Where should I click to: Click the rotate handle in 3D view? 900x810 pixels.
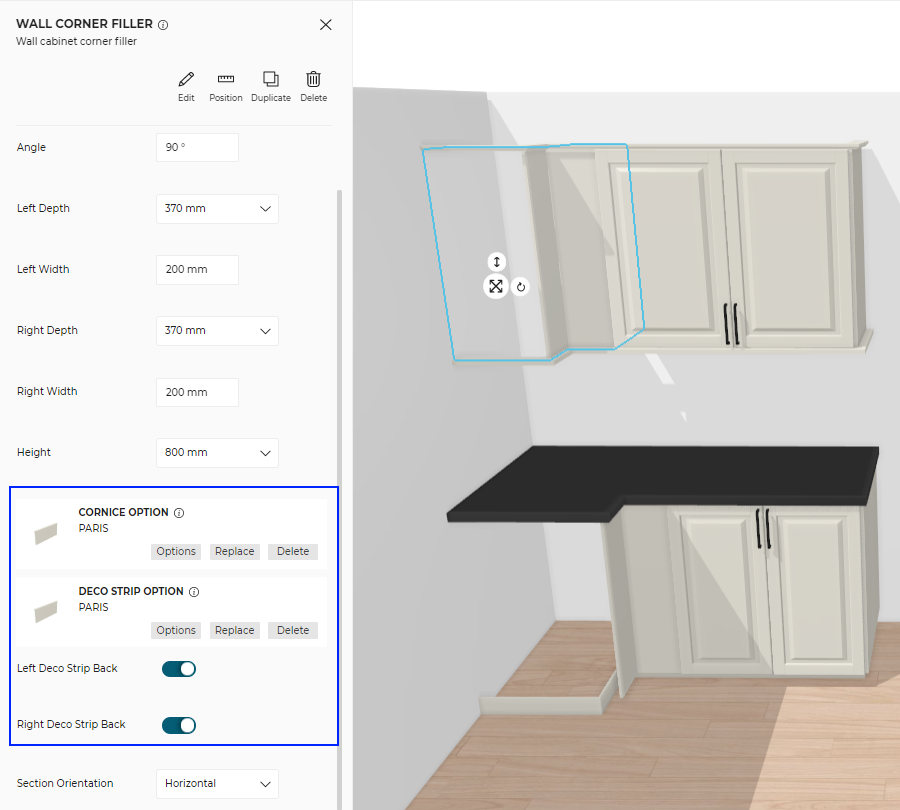[x=520, y=287]
